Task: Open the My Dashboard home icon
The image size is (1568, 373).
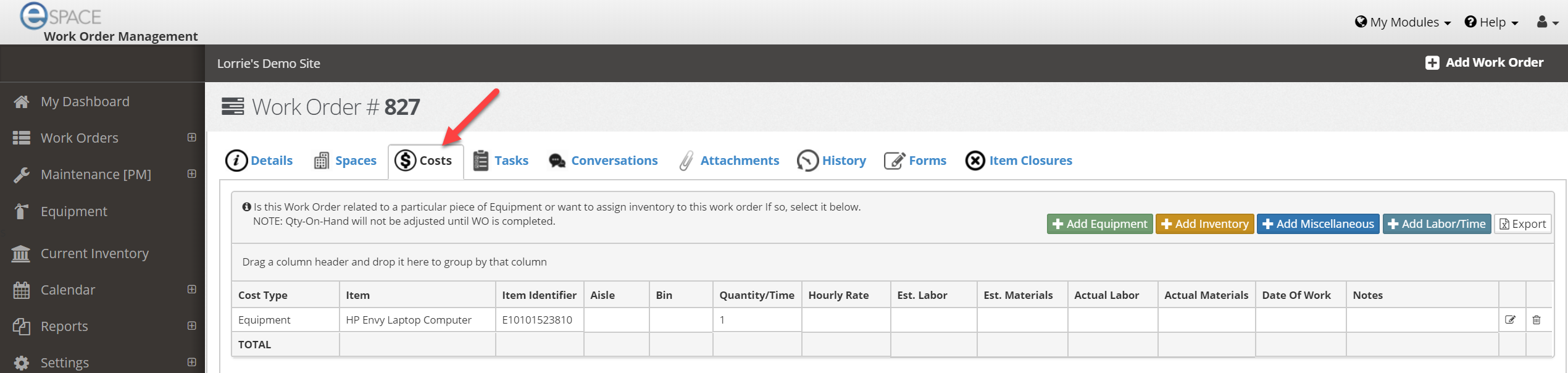Action: [x=22, y=102]
